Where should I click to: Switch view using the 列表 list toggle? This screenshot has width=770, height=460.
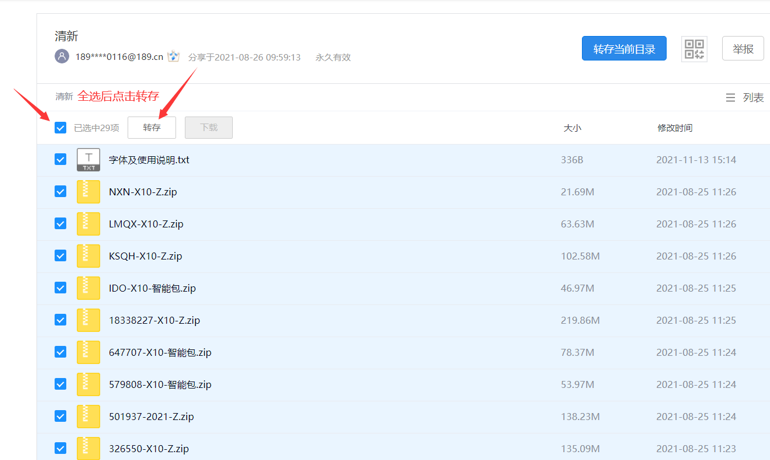point(744,97)
